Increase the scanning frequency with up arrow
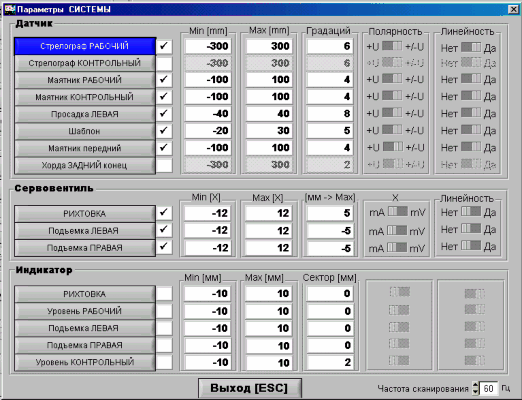 tap(475, 385)
